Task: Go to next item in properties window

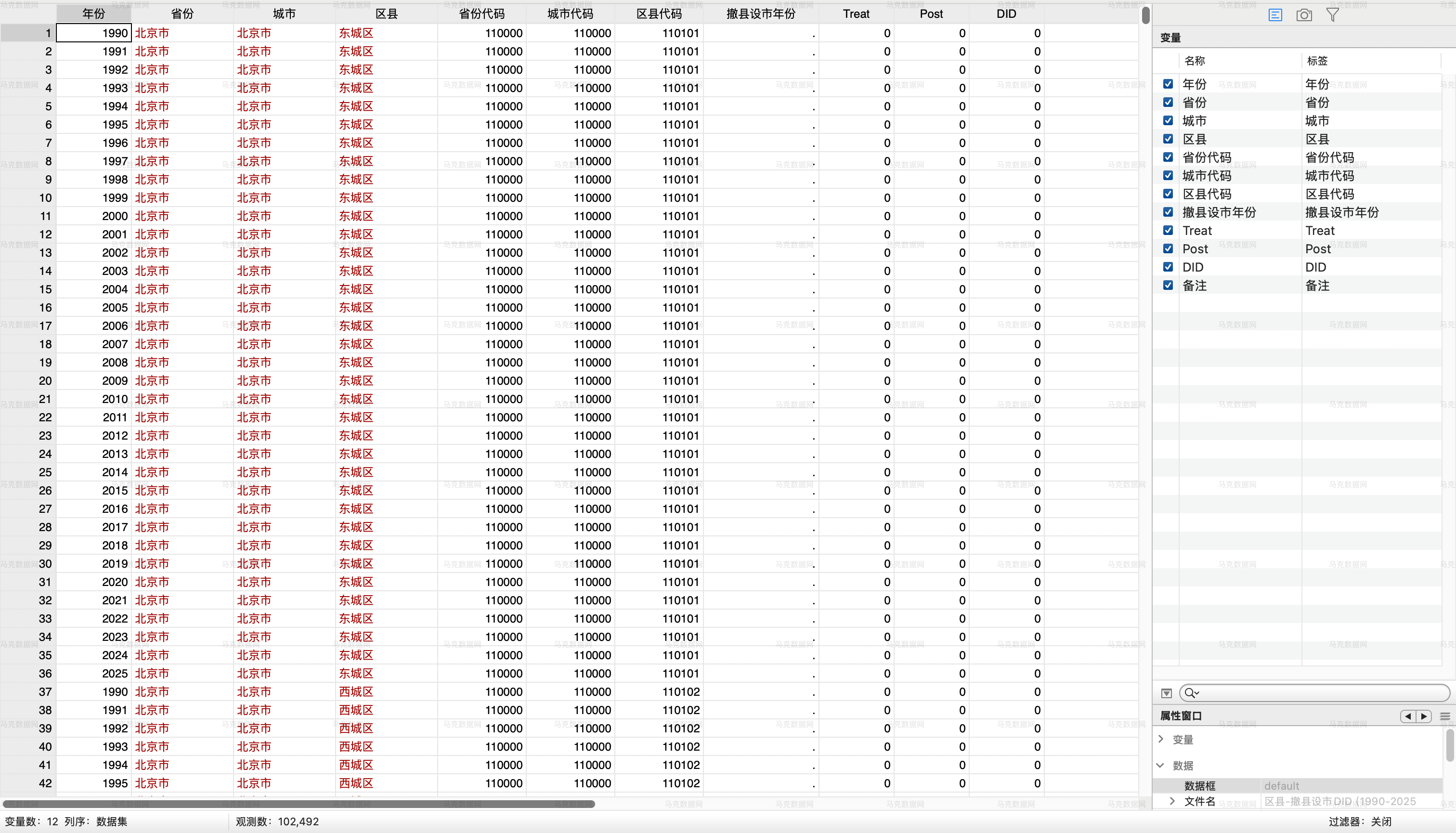Action: pos(1423,716)
